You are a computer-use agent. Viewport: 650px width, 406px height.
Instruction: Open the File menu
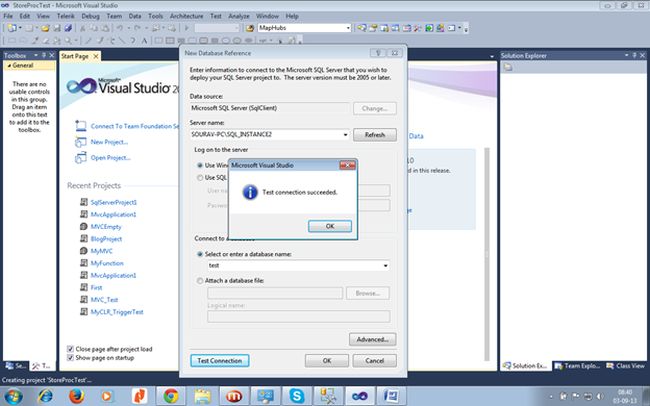pos(8,16)
